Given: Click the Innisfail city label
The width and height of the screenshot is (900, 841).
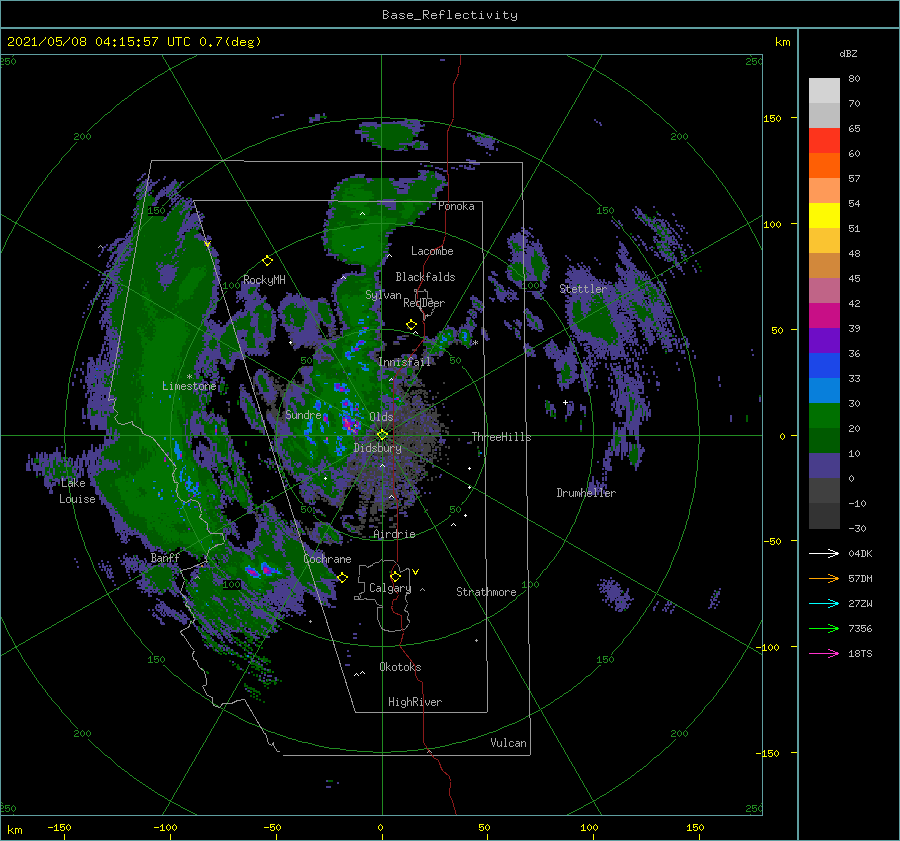Looking at the screenshot, I should [x=405, y=362].
